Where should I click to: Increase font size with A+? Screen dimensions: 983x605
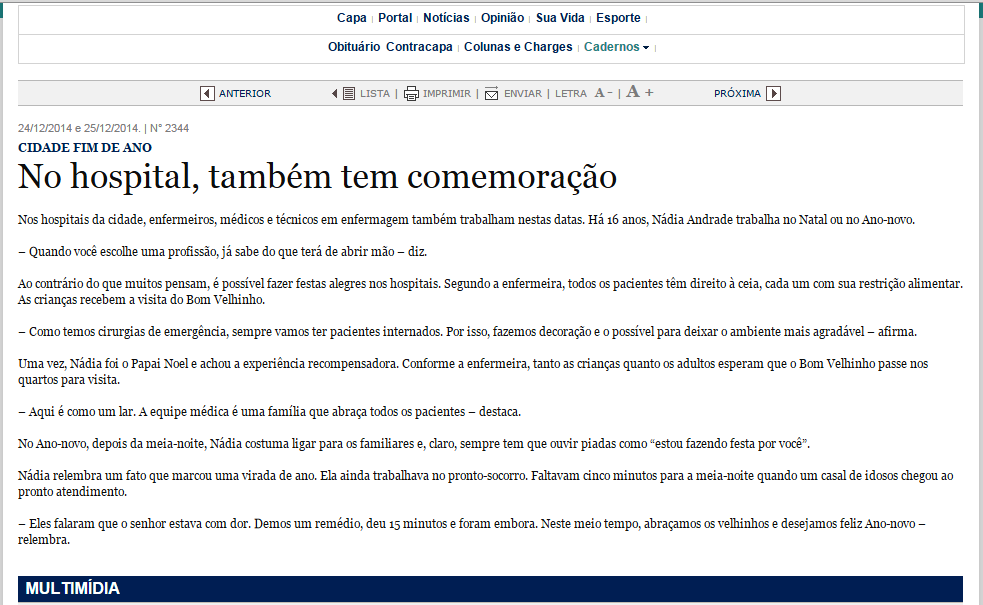point(640,93)
